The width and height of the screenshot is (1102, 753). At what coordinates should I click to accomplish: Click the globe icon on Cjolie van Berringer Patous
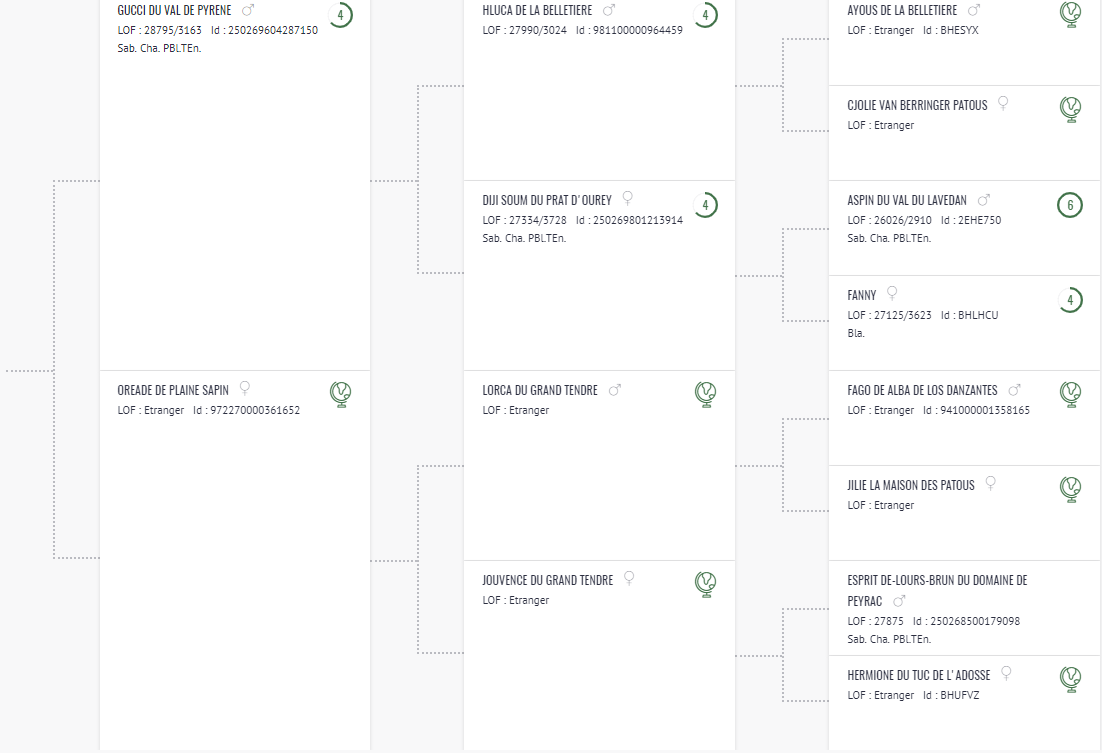[x=1070, y=109]
